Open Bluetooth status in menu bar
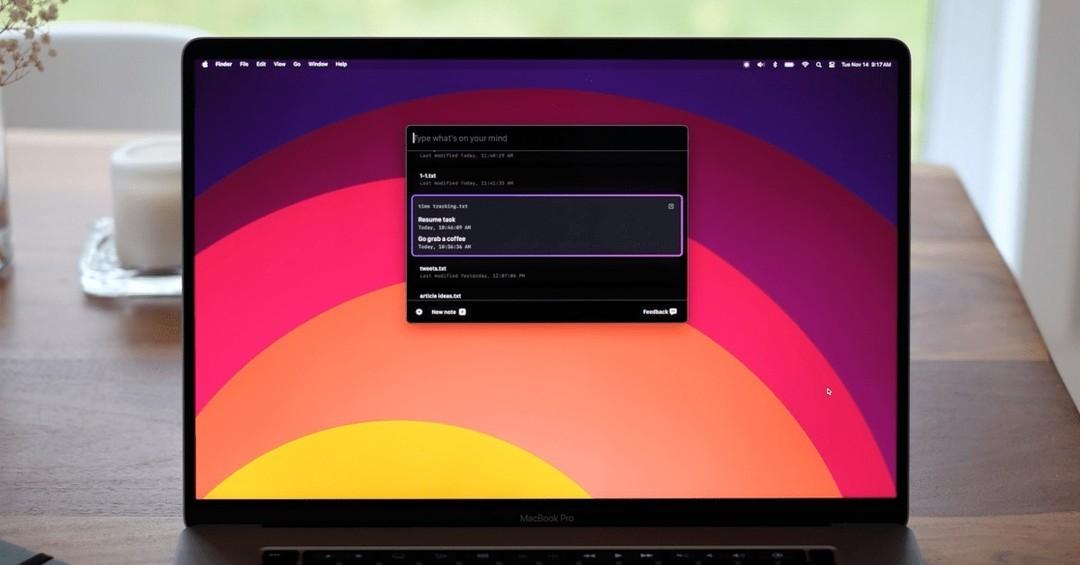The height and width of the screenshot is (565, 1080). pyautogui.click(x=774, y=64)
